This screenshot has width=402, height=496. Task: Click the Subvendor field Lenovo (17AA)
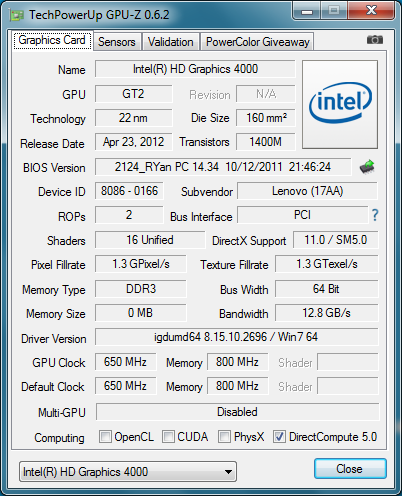307,191
